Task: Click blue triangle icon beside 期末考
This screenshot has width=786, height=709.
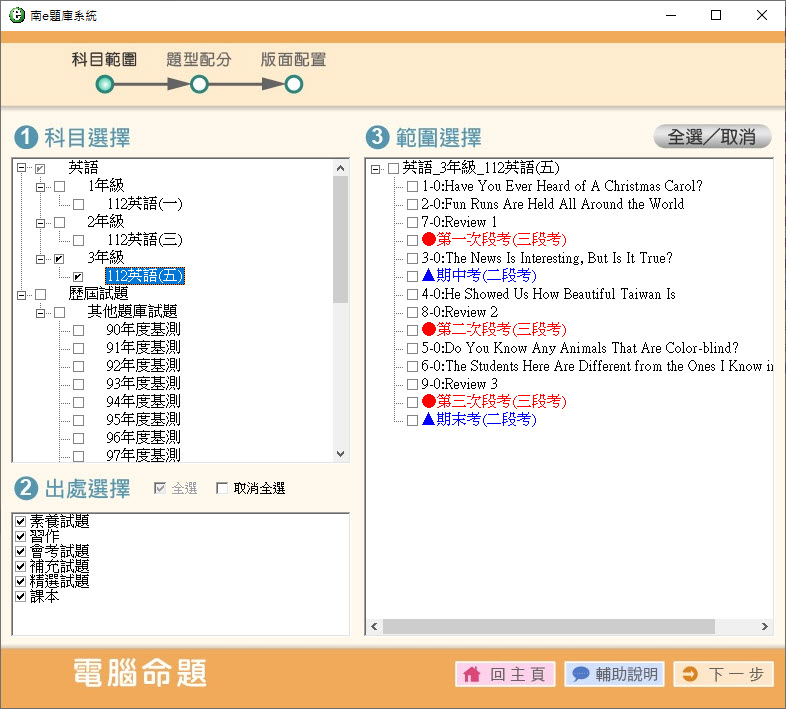Action: coord(429,420)
